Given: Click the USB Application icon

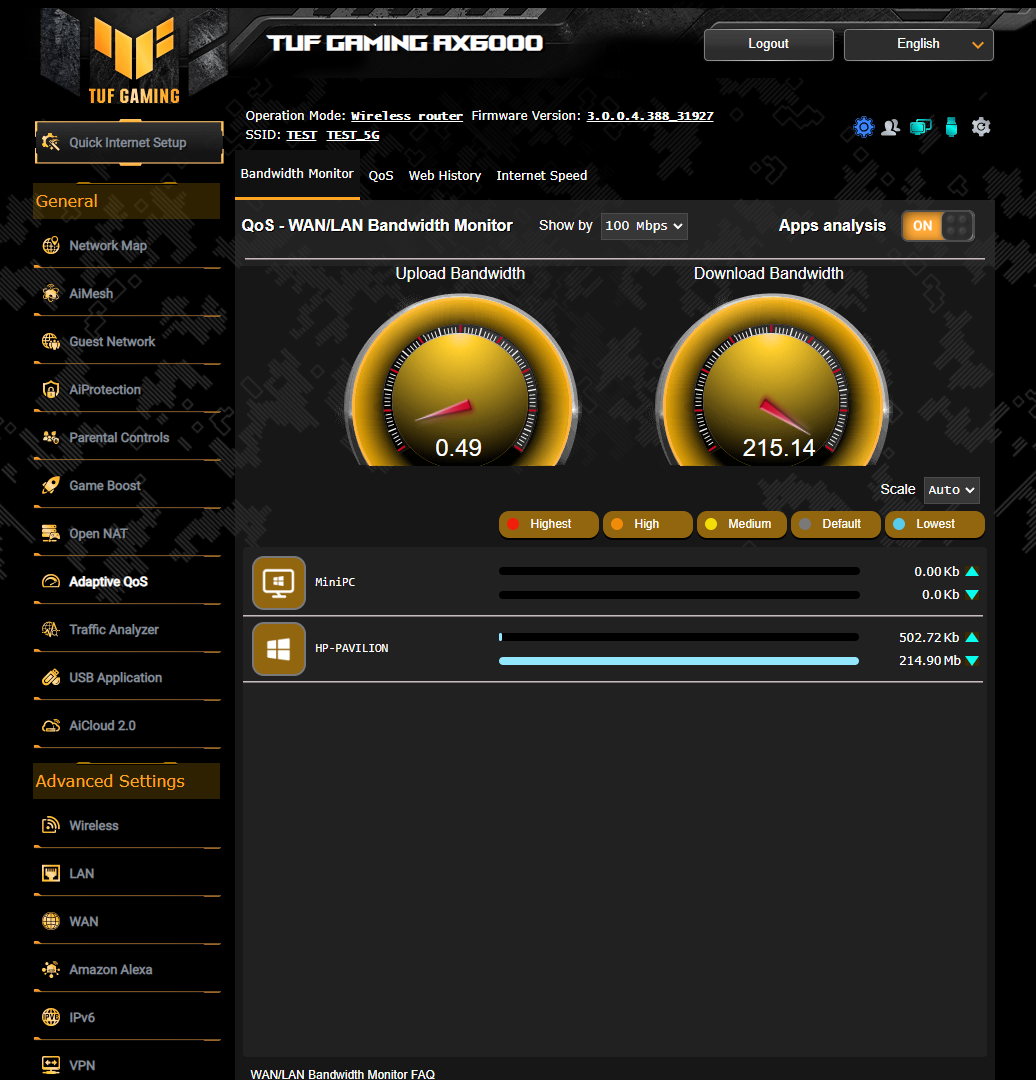Looking at the screenshot, I should pyautogui.click(x=51, y=678).
